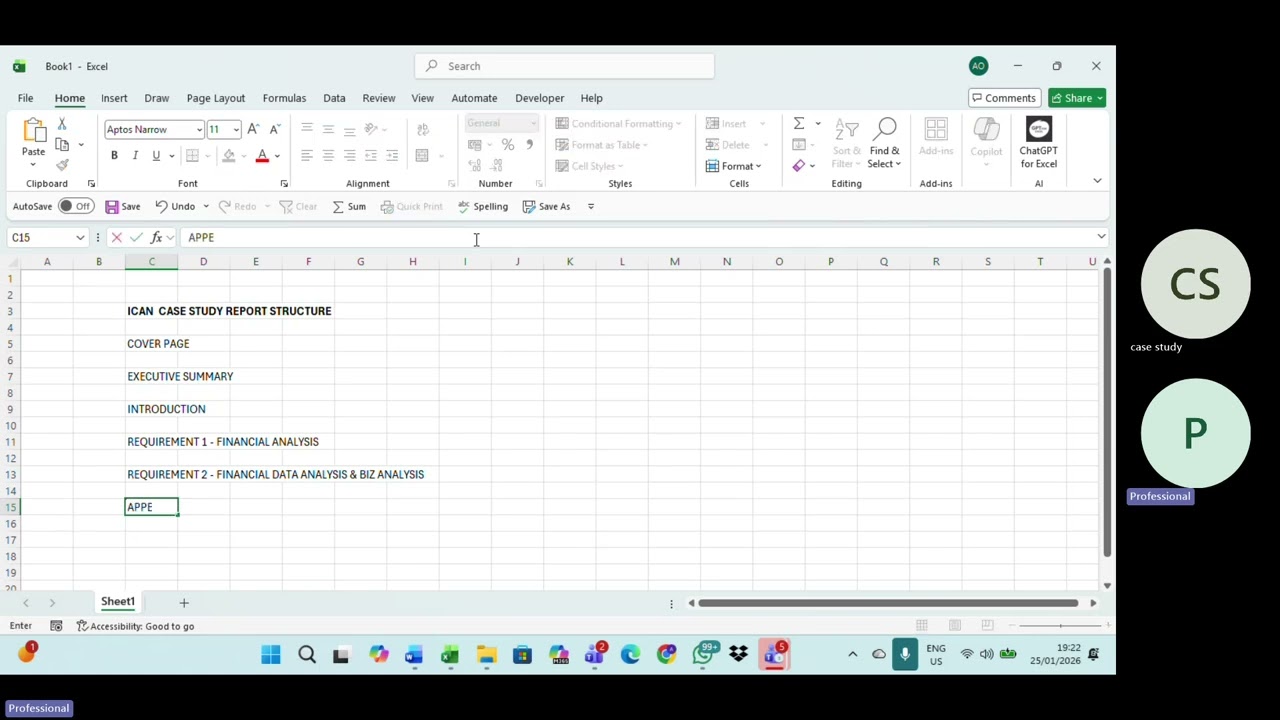Open the File menu

[25, 98]
